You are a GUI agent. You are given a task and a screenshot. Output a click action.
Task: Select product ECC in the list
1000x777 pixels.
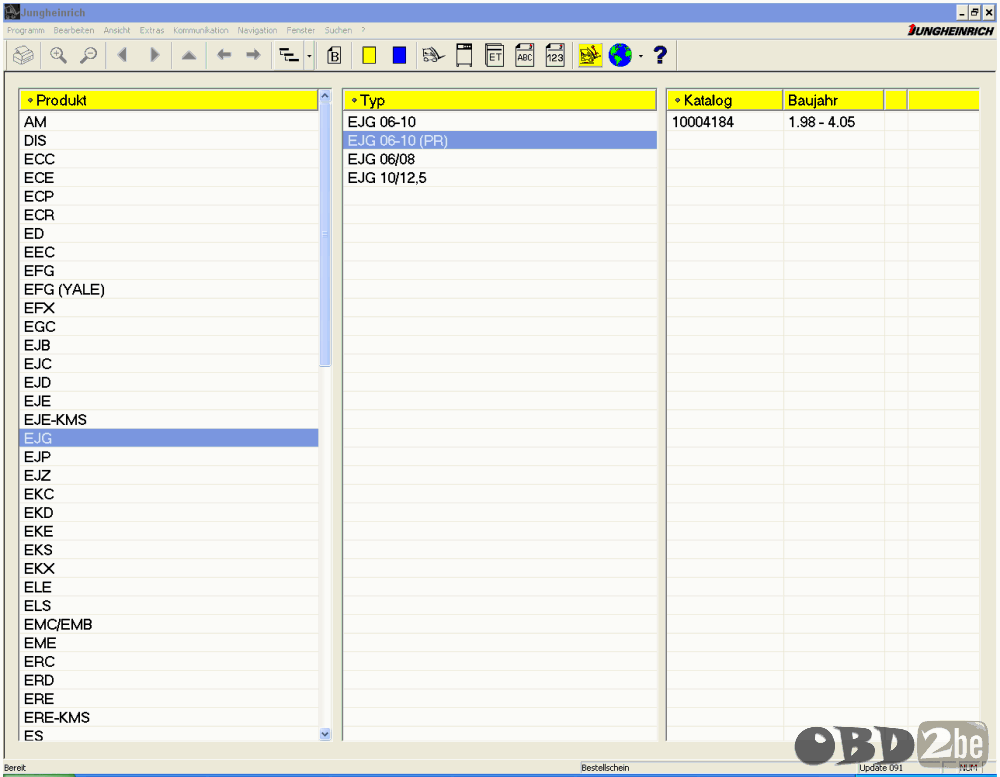(169, 159)
